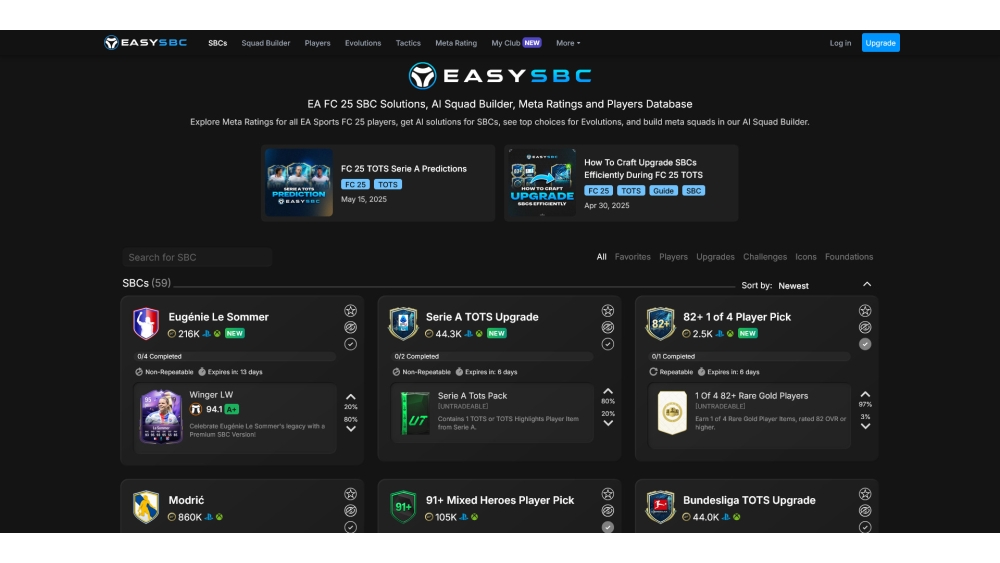Downvote the 82+ 1 of 4 Player Pick
Image resolution: width=1000 pixels, height=563 pixels.
point(865,427)
